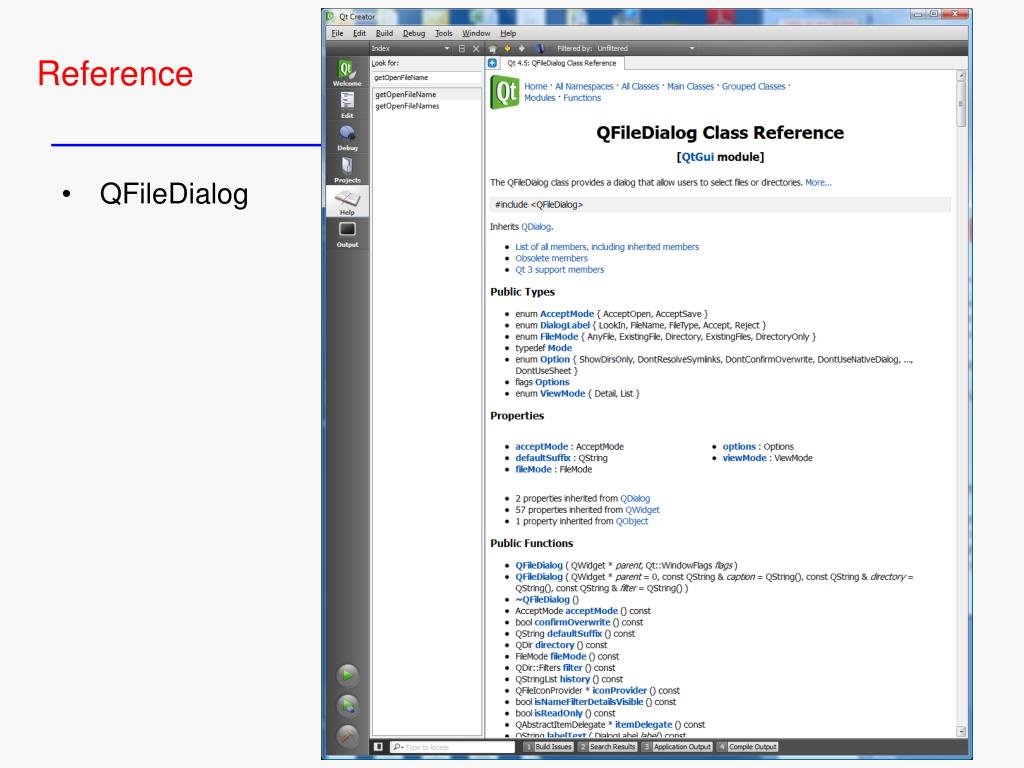The height and width of the screenshot is (768, 1024).
Task: Click the Build hammer button
Action: pos(347,736)
